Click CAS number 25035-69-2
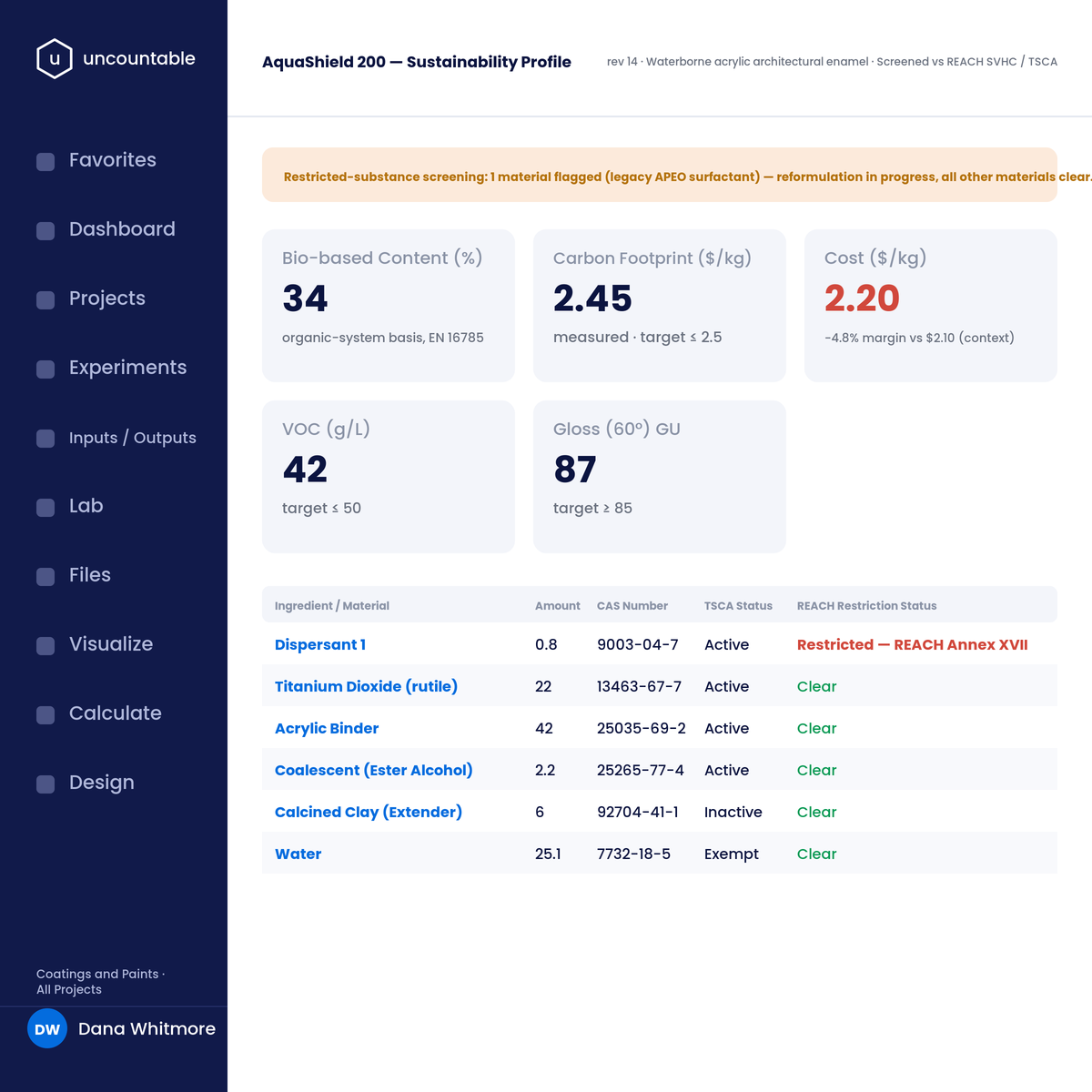The height and width of the screenshot is (1092, 1092). tap(642, 728)
